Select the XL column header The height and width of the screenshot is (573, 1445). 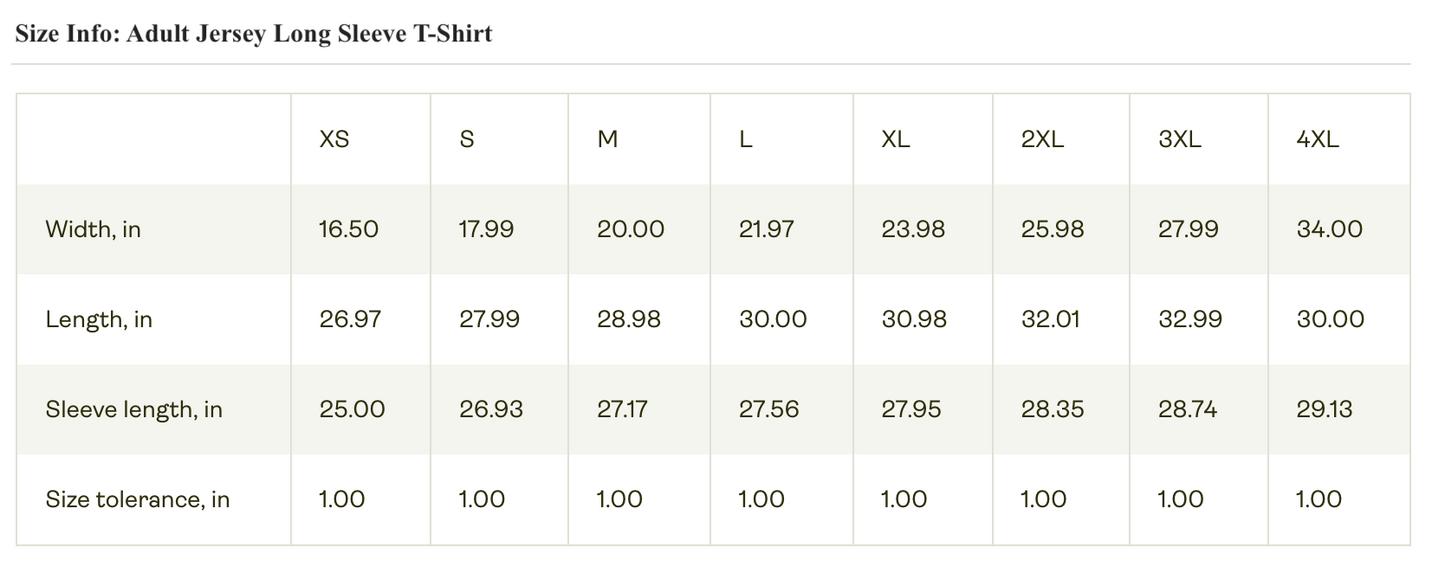click(896, 140)
